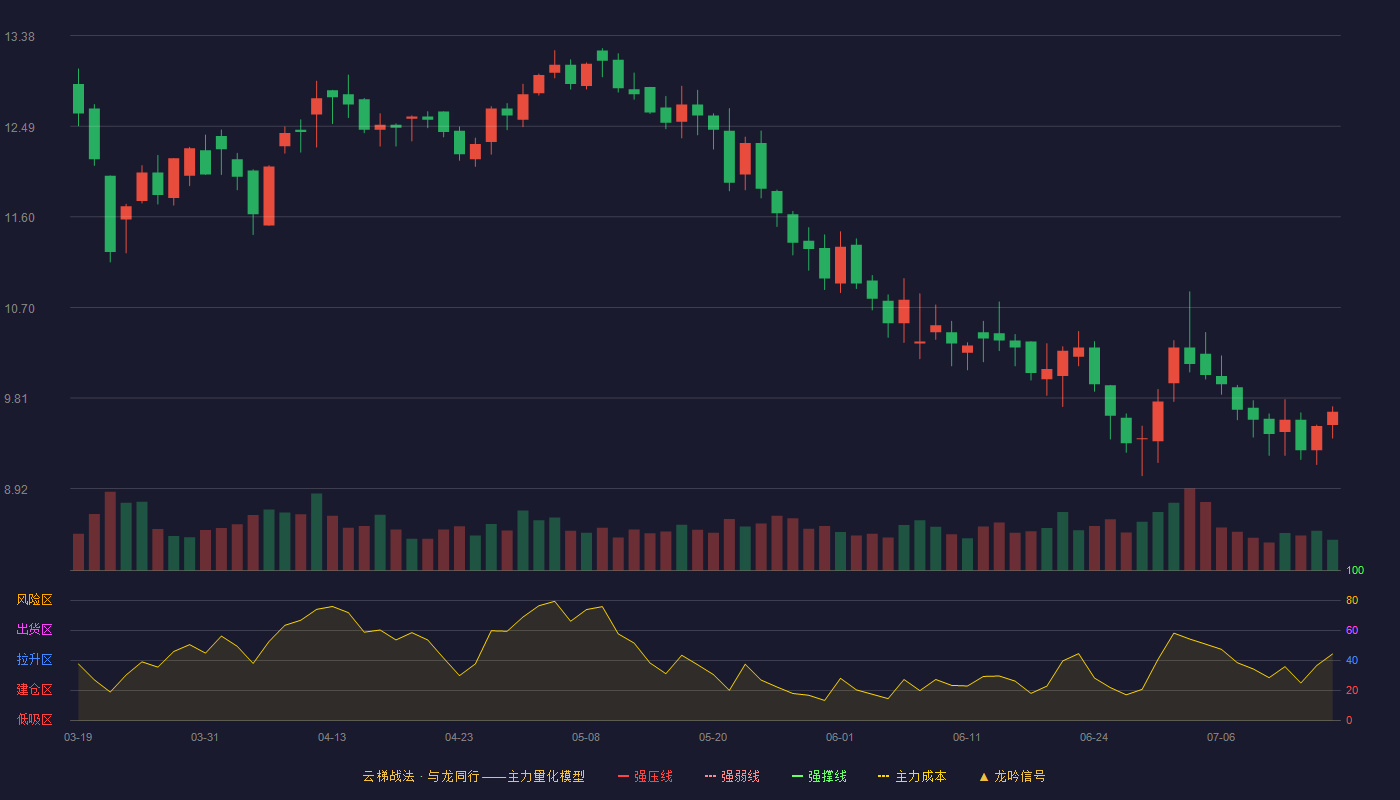Image resolution: width=1400 pixels, height=800 pixels.
Task: Click the 04-13 date label
Action: 332,737
